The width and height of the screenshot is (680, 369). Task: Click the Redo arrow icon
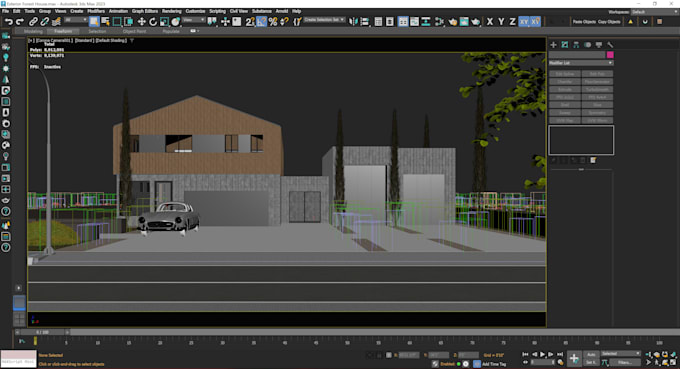[20, 22]
